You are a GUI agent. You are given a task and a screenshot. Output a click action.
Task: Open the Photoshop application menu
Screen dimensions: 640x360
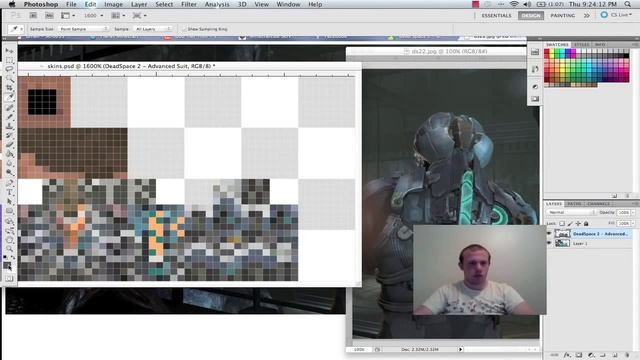[x=41, y=4]
